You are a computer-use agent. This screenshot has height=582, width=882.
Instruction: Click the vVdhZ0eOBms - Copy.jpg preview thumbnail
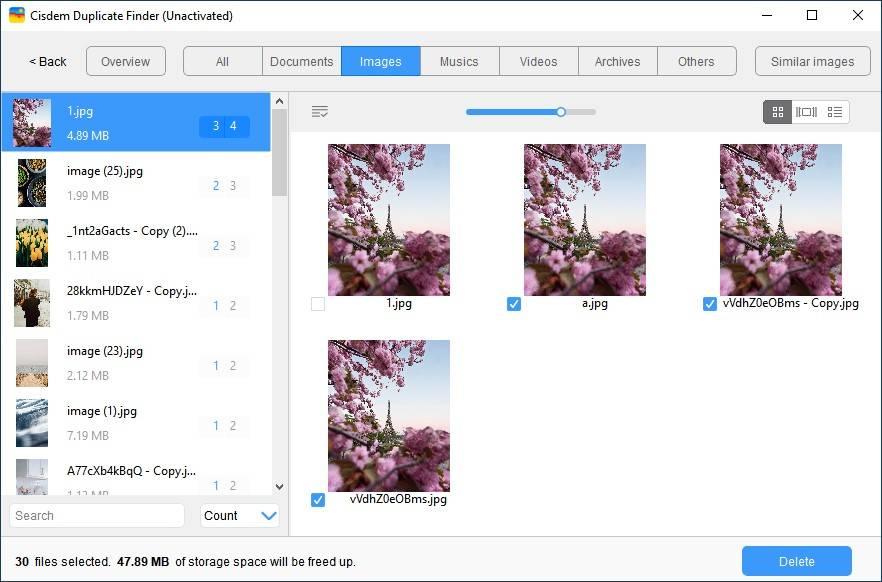click(x=781, y=220)
